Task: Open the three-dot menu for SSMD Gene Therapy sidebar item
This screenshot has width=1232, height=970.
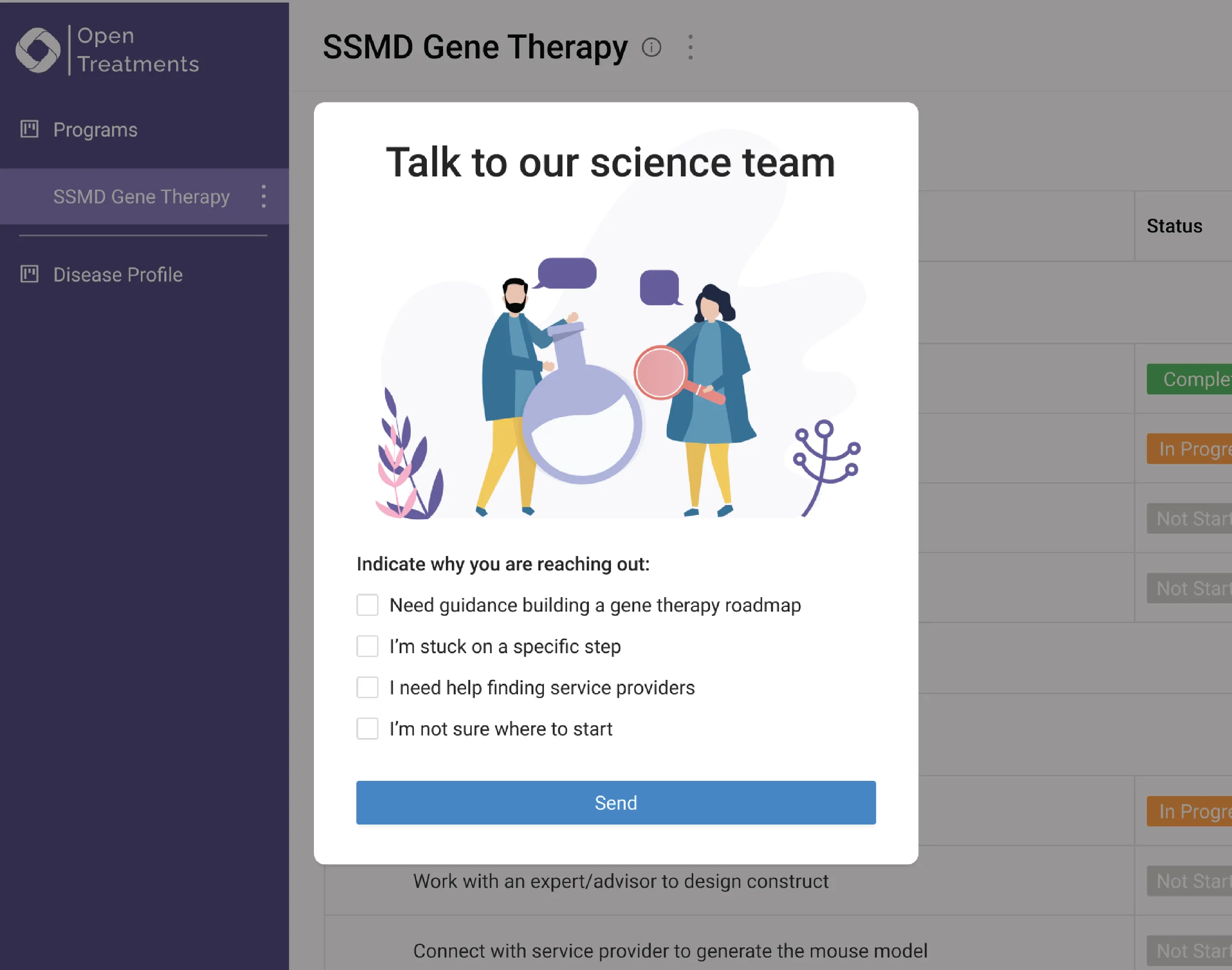Action: (x=264, y=196)
